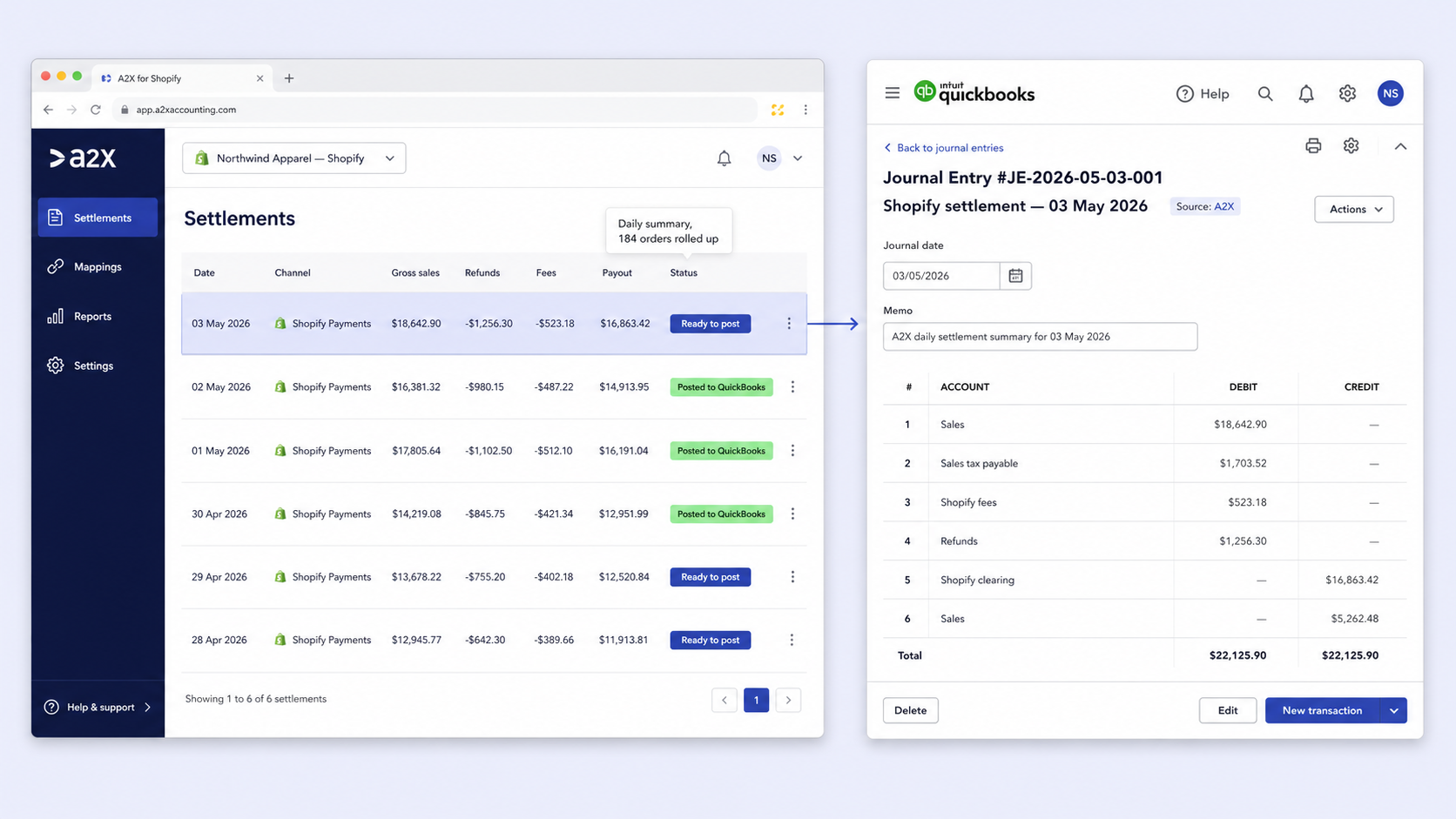
Task: Open Settings in the A2X sidebar
Action: point(98,366)
